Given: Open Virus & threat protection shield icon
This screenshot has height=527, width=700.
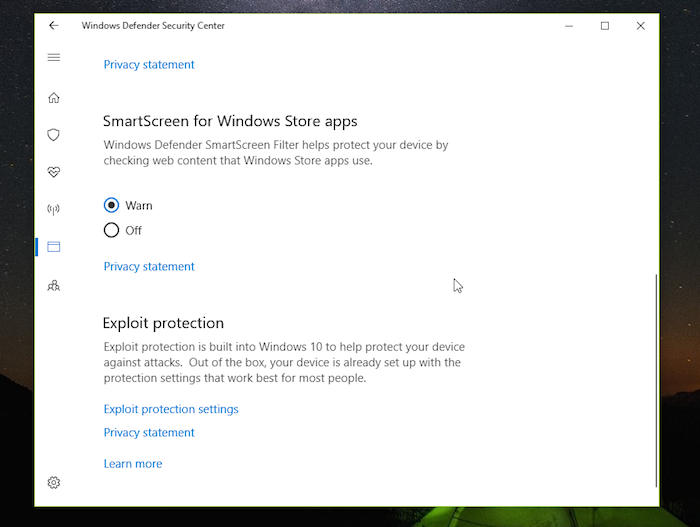Looking at the screenshot, I should click(x=54, y=135).
